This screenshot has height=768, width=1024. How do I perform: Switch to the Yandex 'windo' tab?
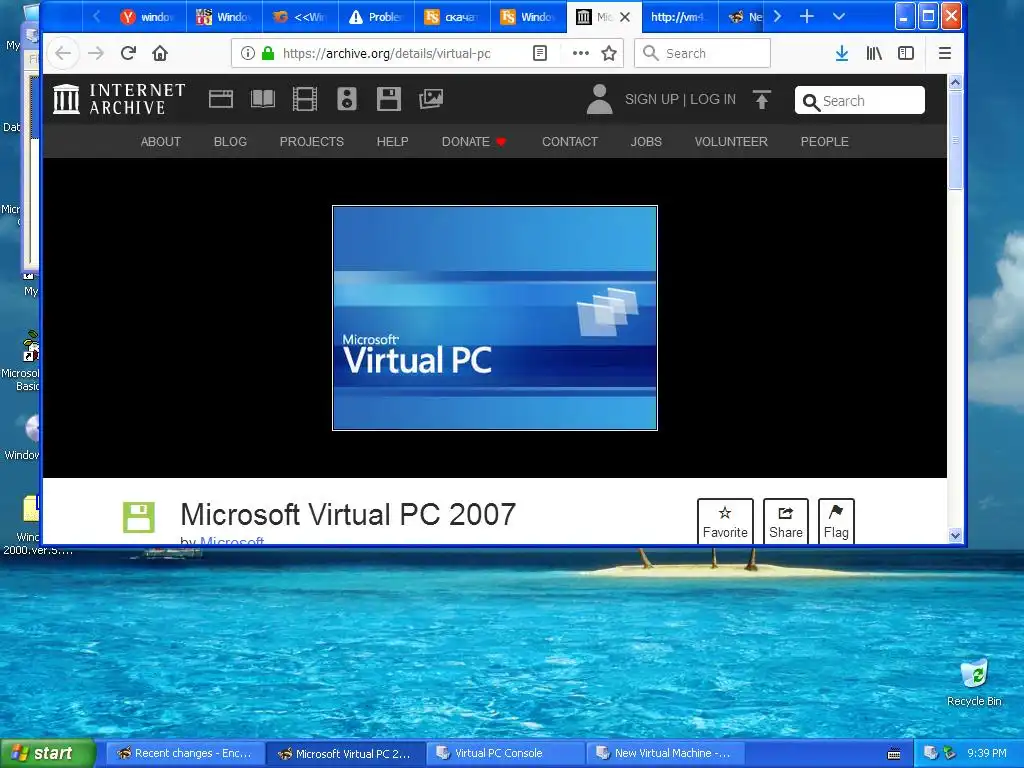pyautogui.click(x=148, y=17)
